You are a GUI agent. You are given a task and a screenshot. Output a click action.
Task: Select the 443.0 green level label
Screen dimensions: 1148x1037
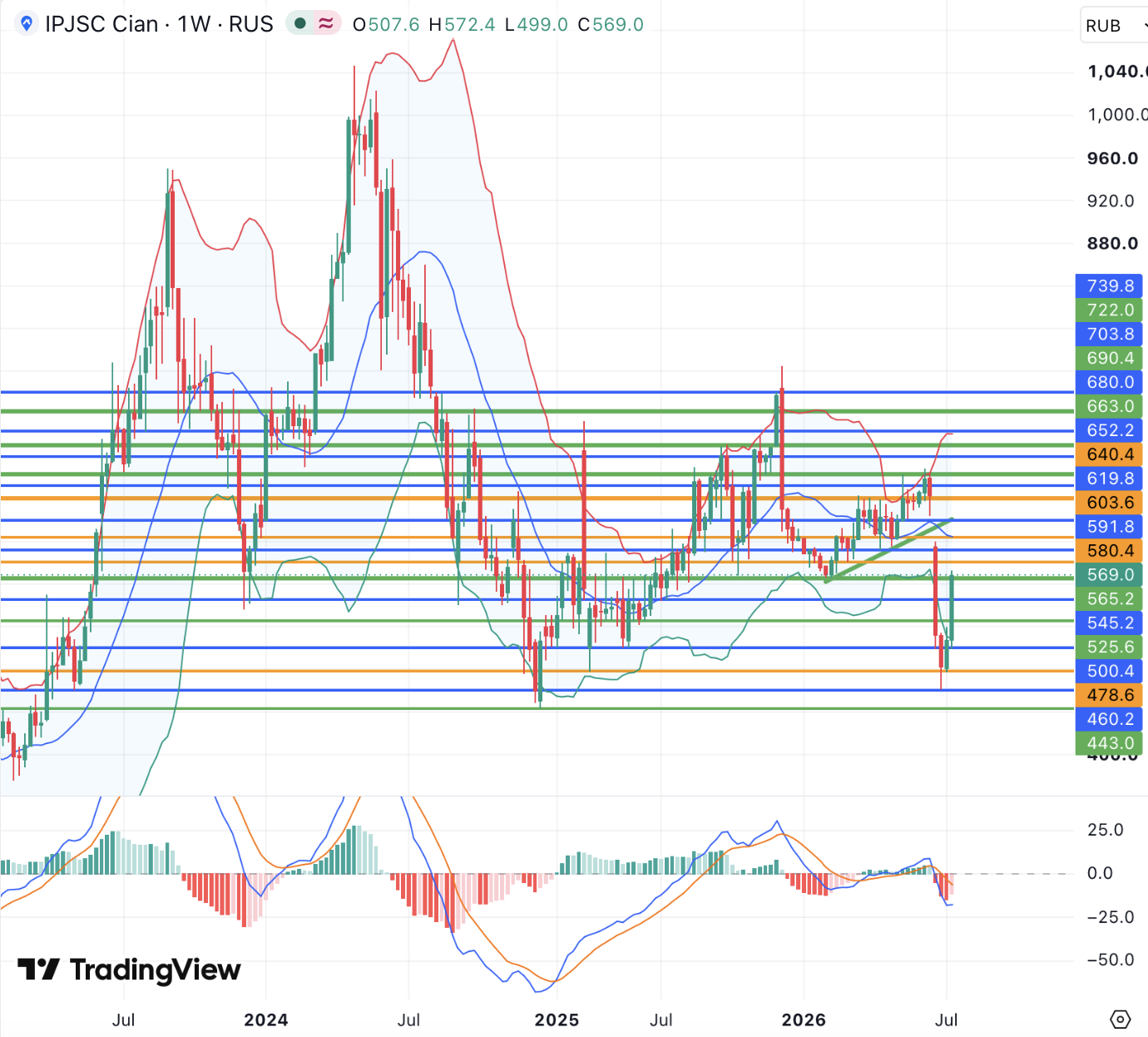tap(1110, 743)
